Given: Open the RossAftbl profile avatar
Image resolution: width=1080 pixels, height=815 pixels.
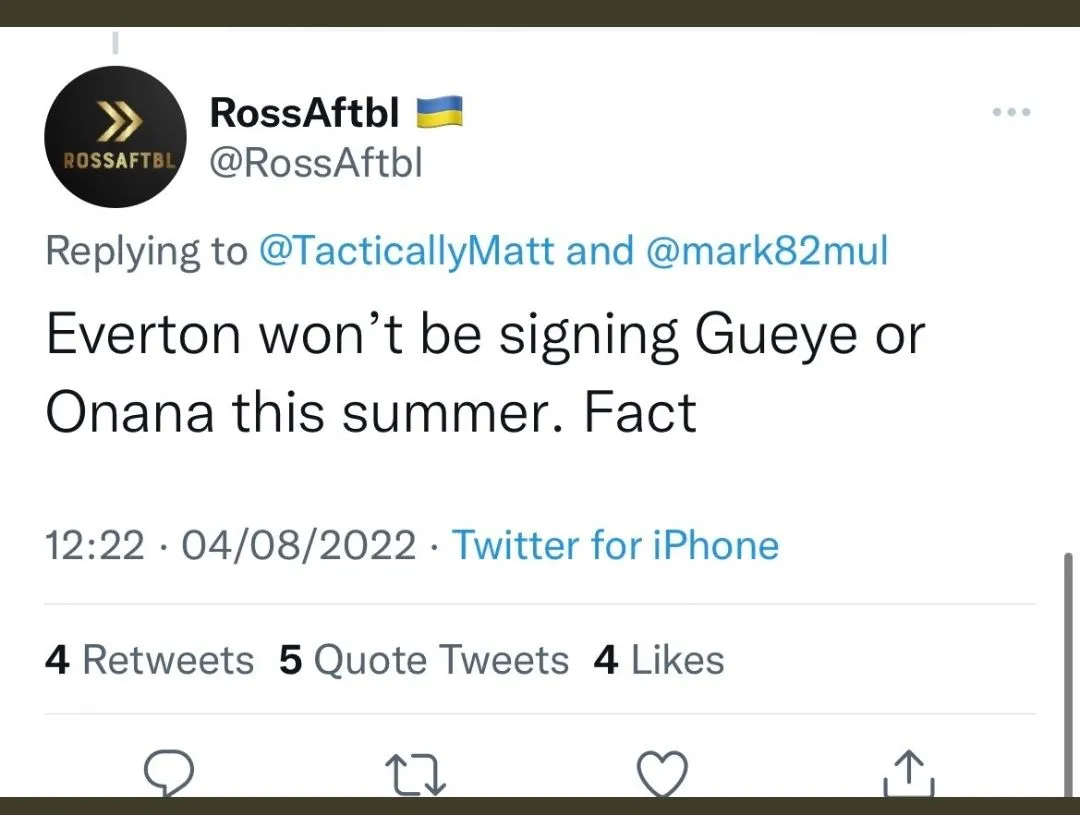Looking at the screenshot, I should 116,137.
